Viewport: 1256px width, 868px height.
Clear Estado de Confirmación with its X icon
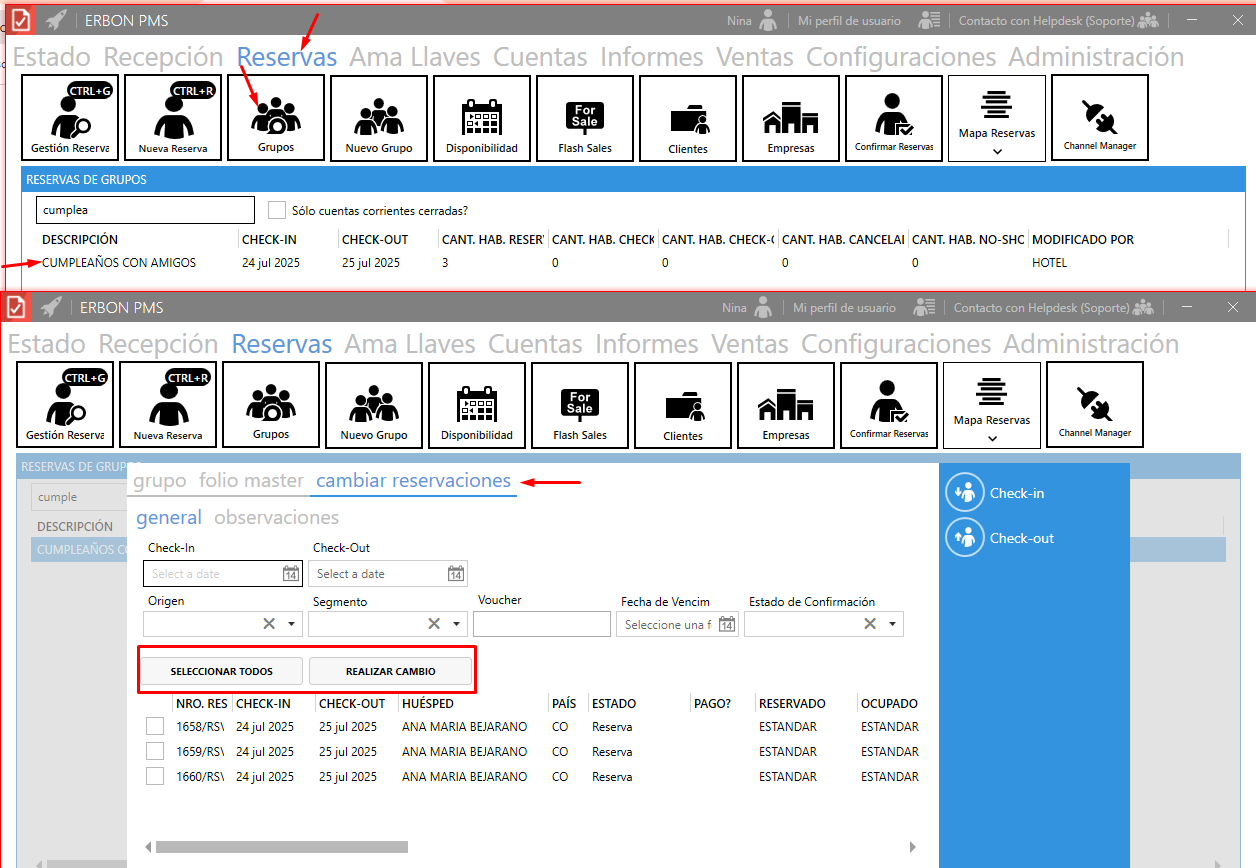tap(870, 624)
